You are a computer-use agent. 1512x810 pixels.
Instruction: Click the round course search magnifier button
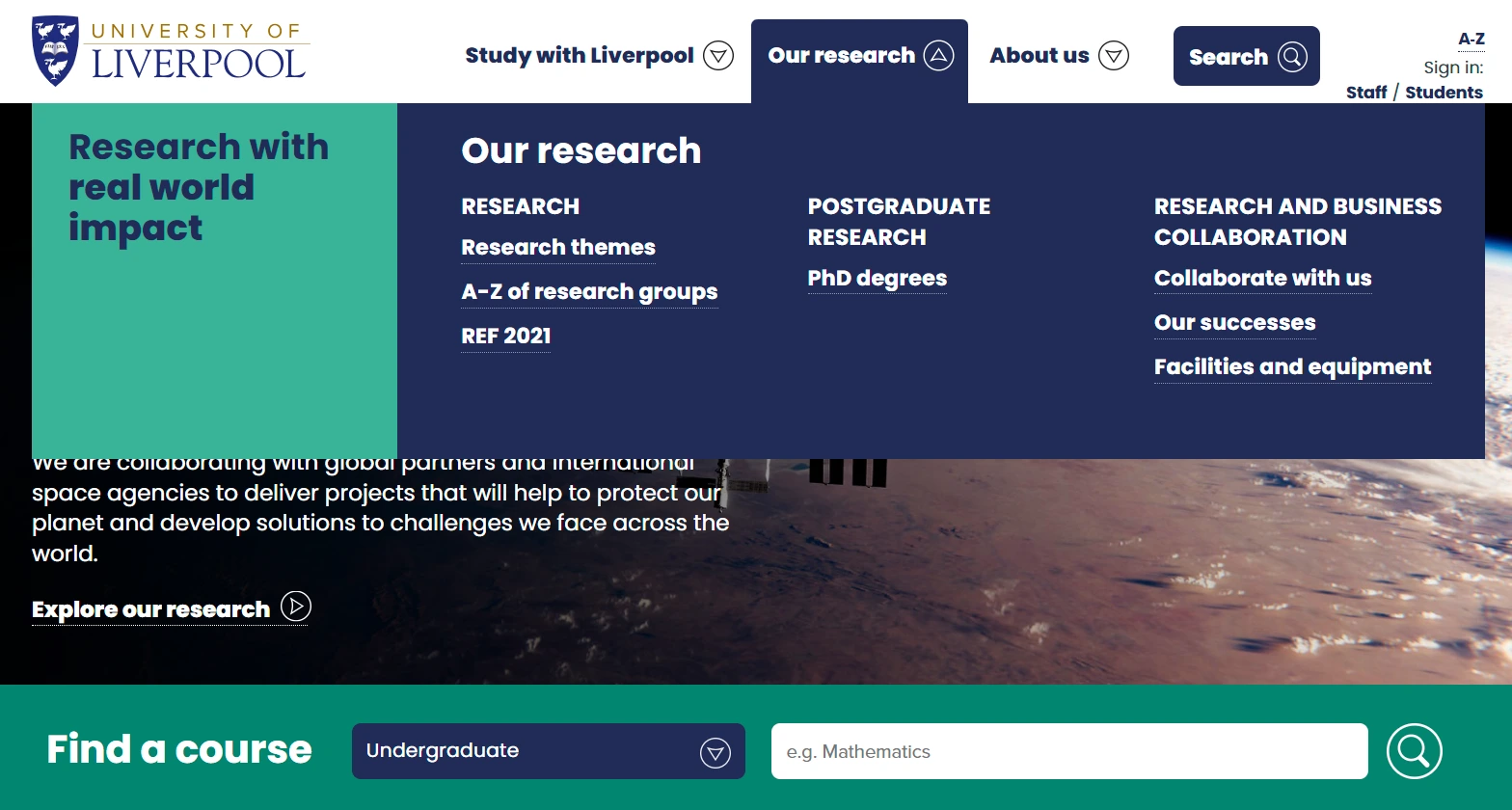(1415, 750)
